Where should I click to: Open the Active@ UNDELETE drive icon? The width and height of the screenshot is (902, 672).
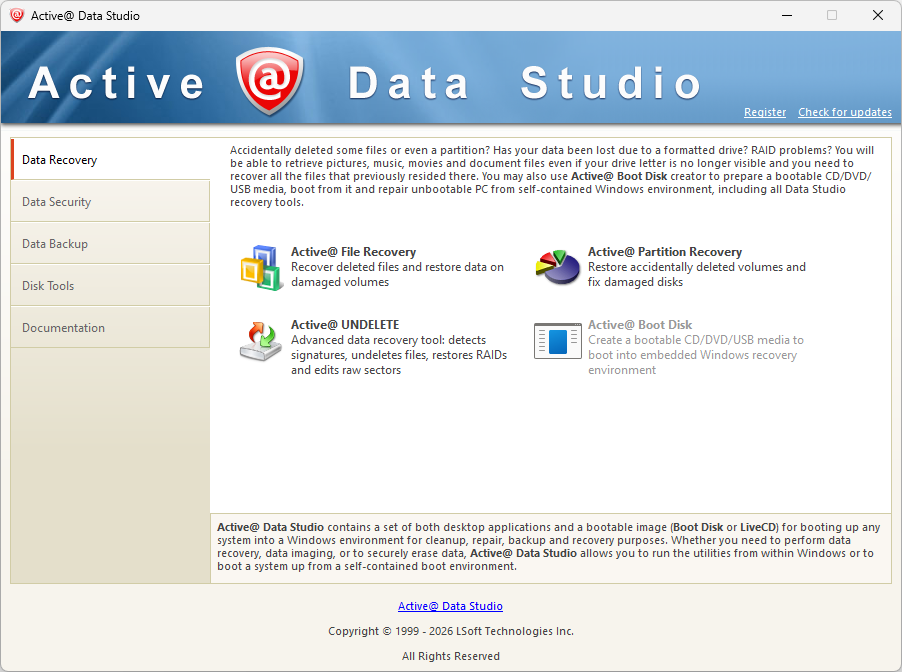[x=261, y=341]
